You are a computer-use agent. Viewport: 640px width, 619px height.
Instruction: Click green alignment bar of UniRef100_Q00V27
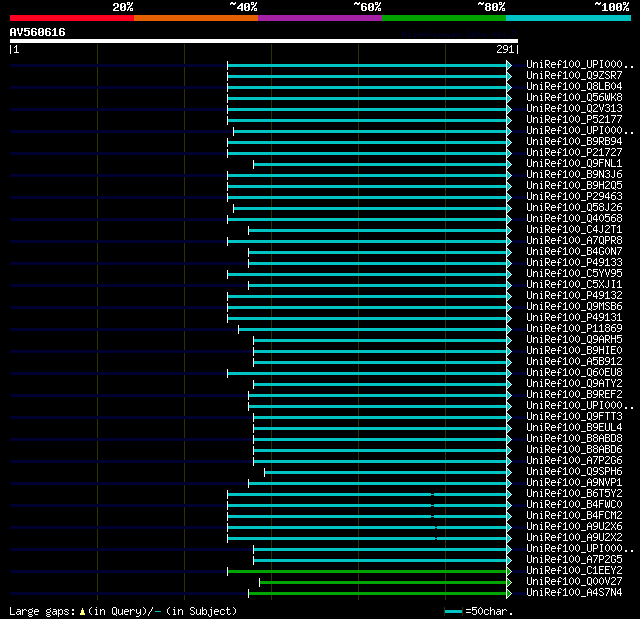[383, 582]
